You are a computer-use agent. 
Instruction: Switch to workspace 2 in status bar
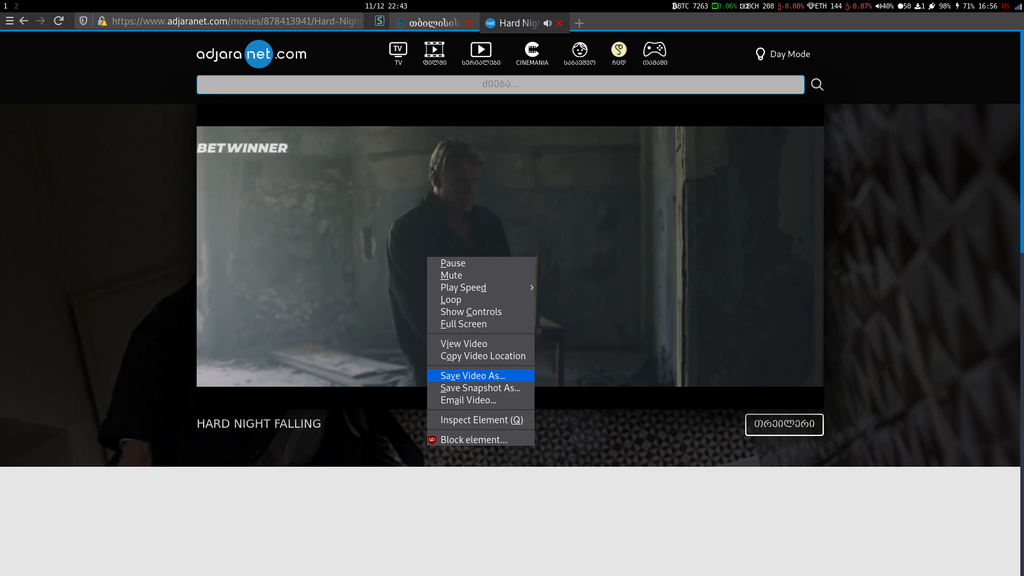[x=16, y=6]
